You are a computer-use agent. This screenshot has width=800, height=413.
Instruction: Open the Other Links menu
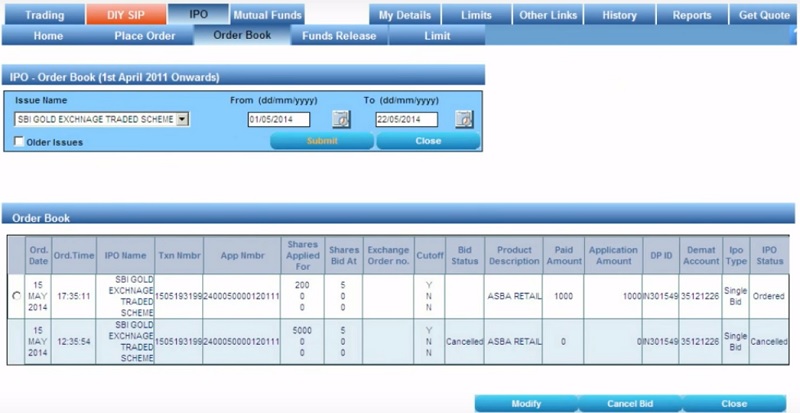(548, 15)
